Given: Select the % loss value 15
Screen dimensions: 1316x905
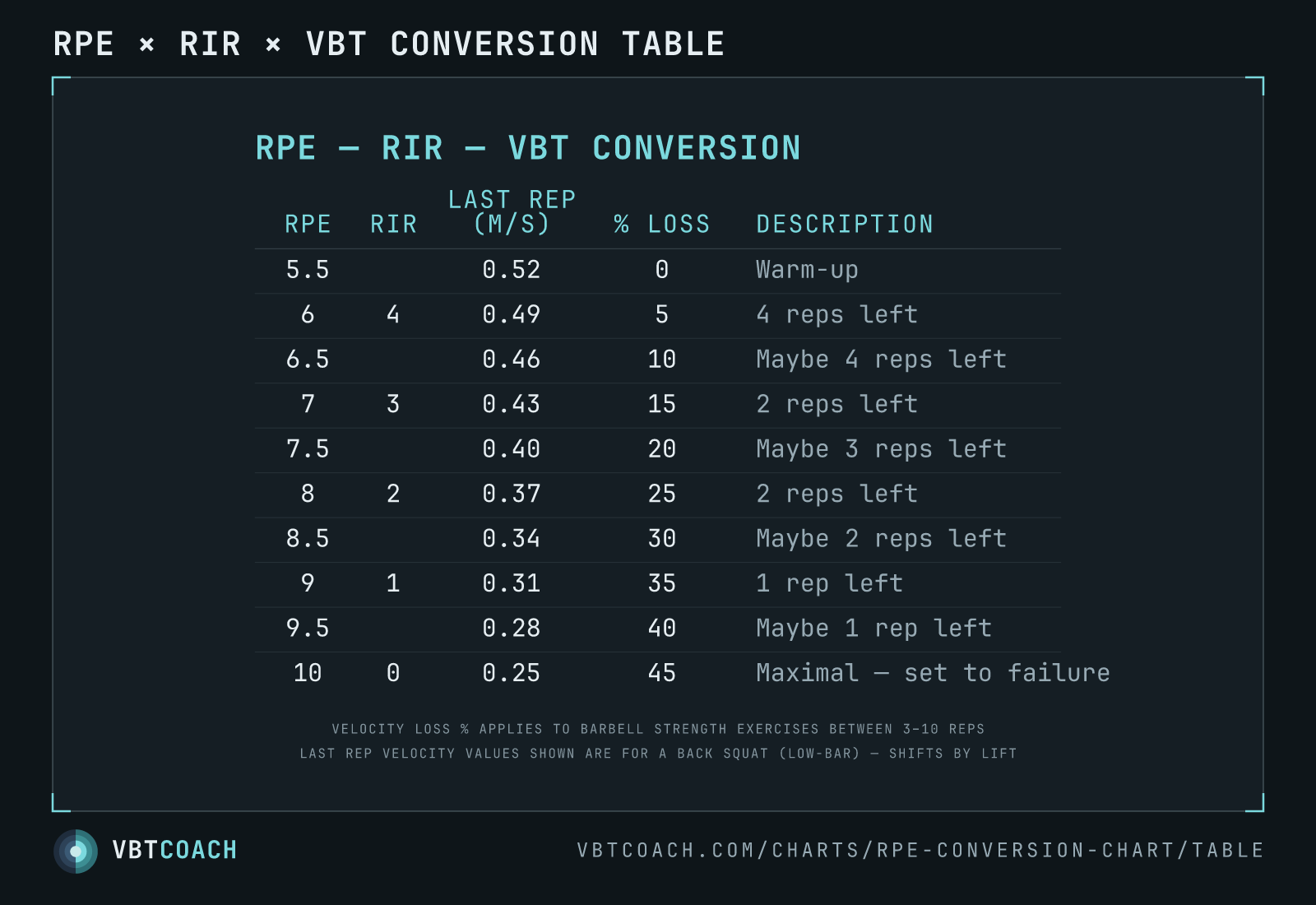Looking at the screenshot, I should [662, 404].
